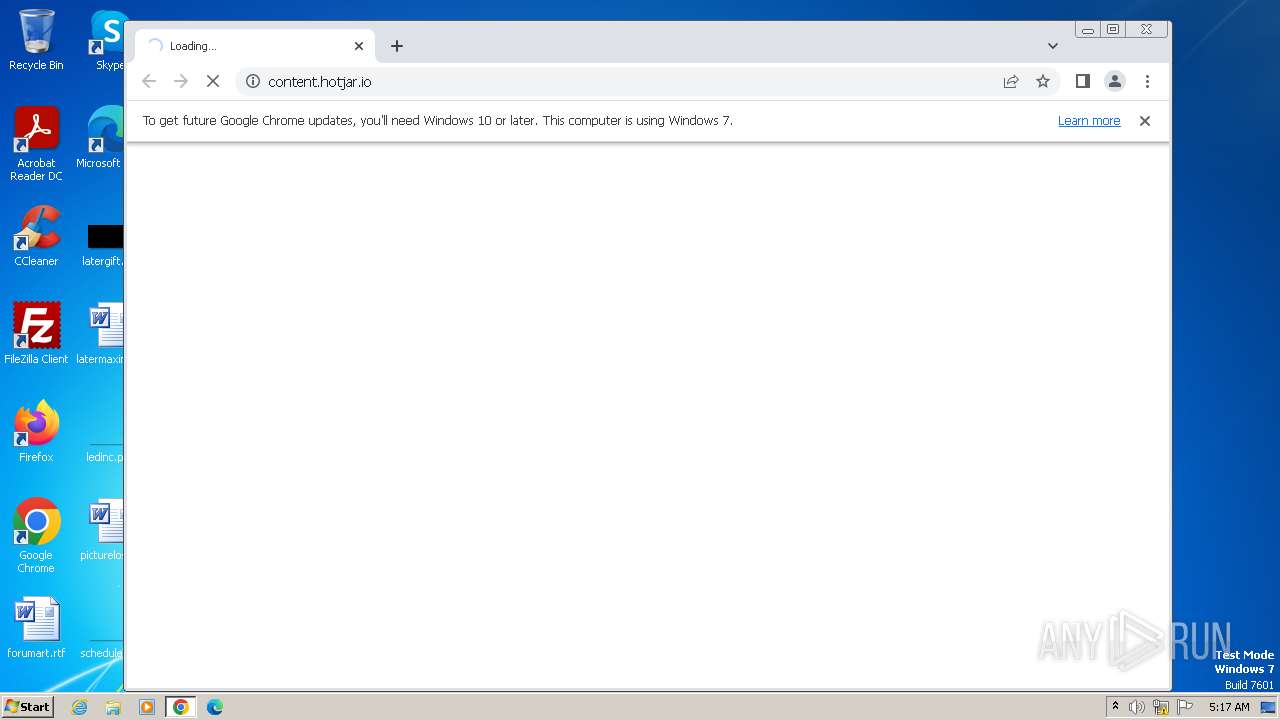
Task: Open Chrome profile avatar menu
Action: click(1115, 81)
